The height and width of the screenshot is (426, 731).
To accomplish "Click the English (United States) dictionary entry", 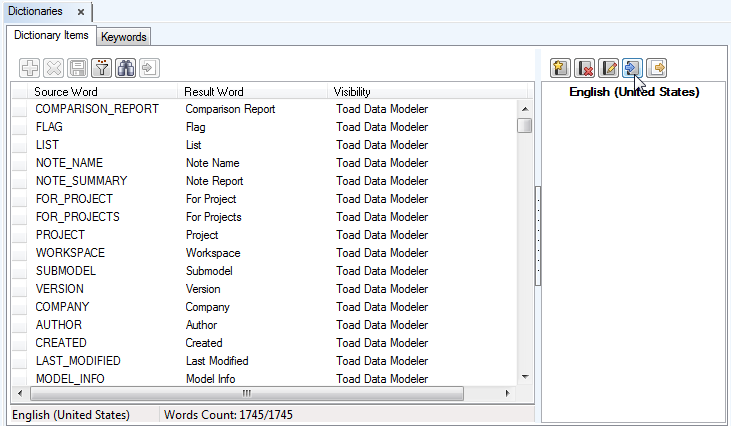I will point(633,92).
